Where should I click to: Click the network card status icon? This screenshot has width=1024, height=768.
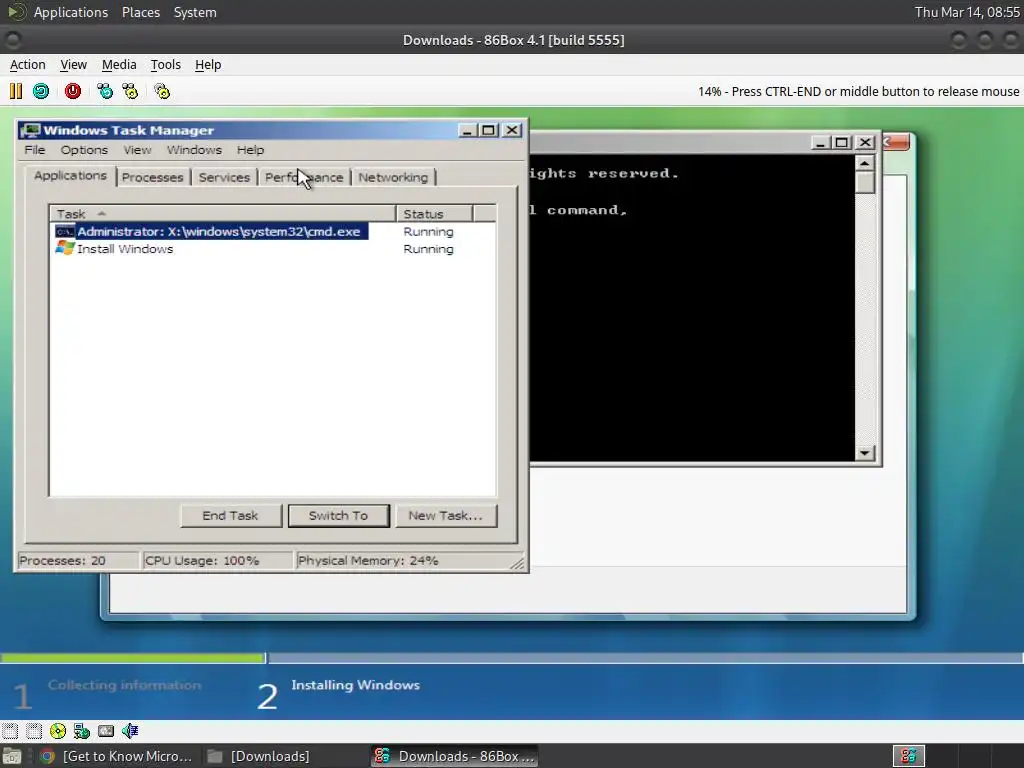click(x=82, y=731)
